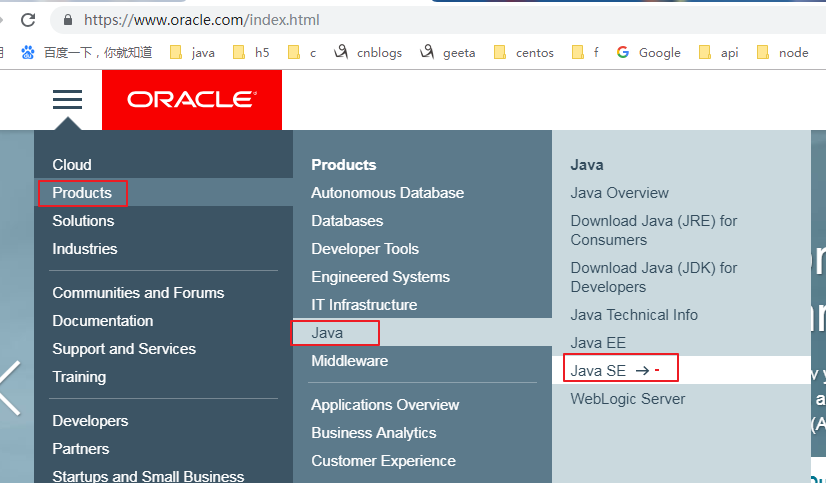The width and height of the screenshot is (826, 483).
Task: Choose Databases under Products
Action: click(347, 221)
